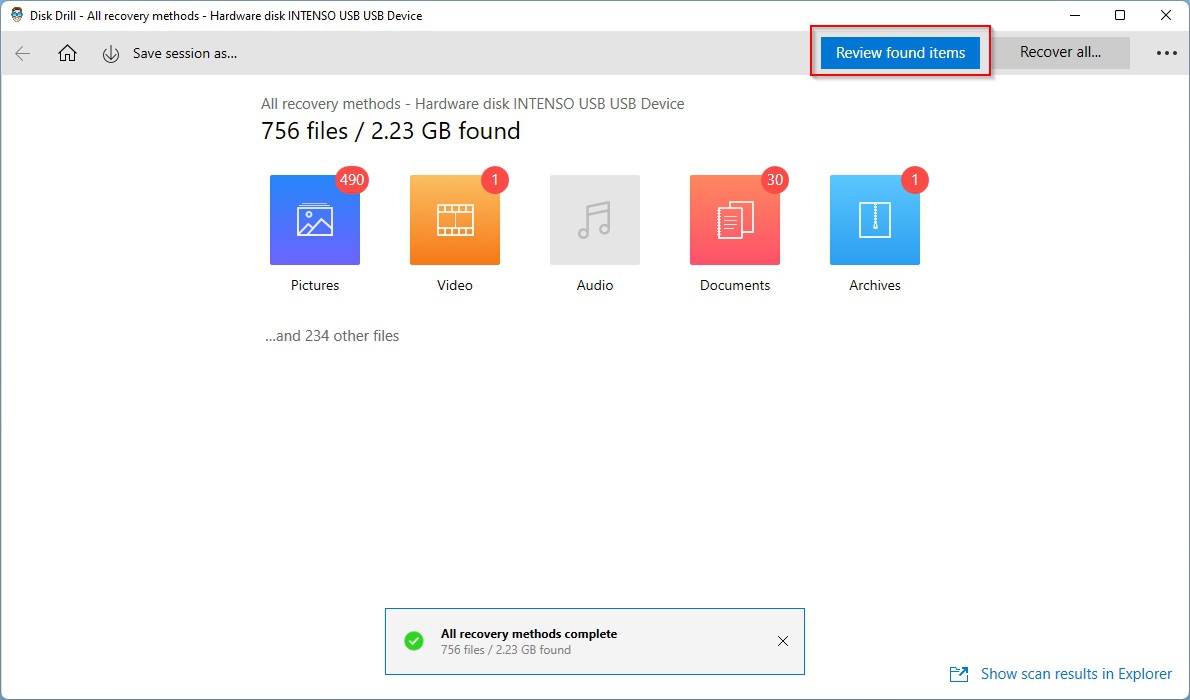1190x700 pixels.
Task: Click '...and 234 other files' text
Action: 332,336
